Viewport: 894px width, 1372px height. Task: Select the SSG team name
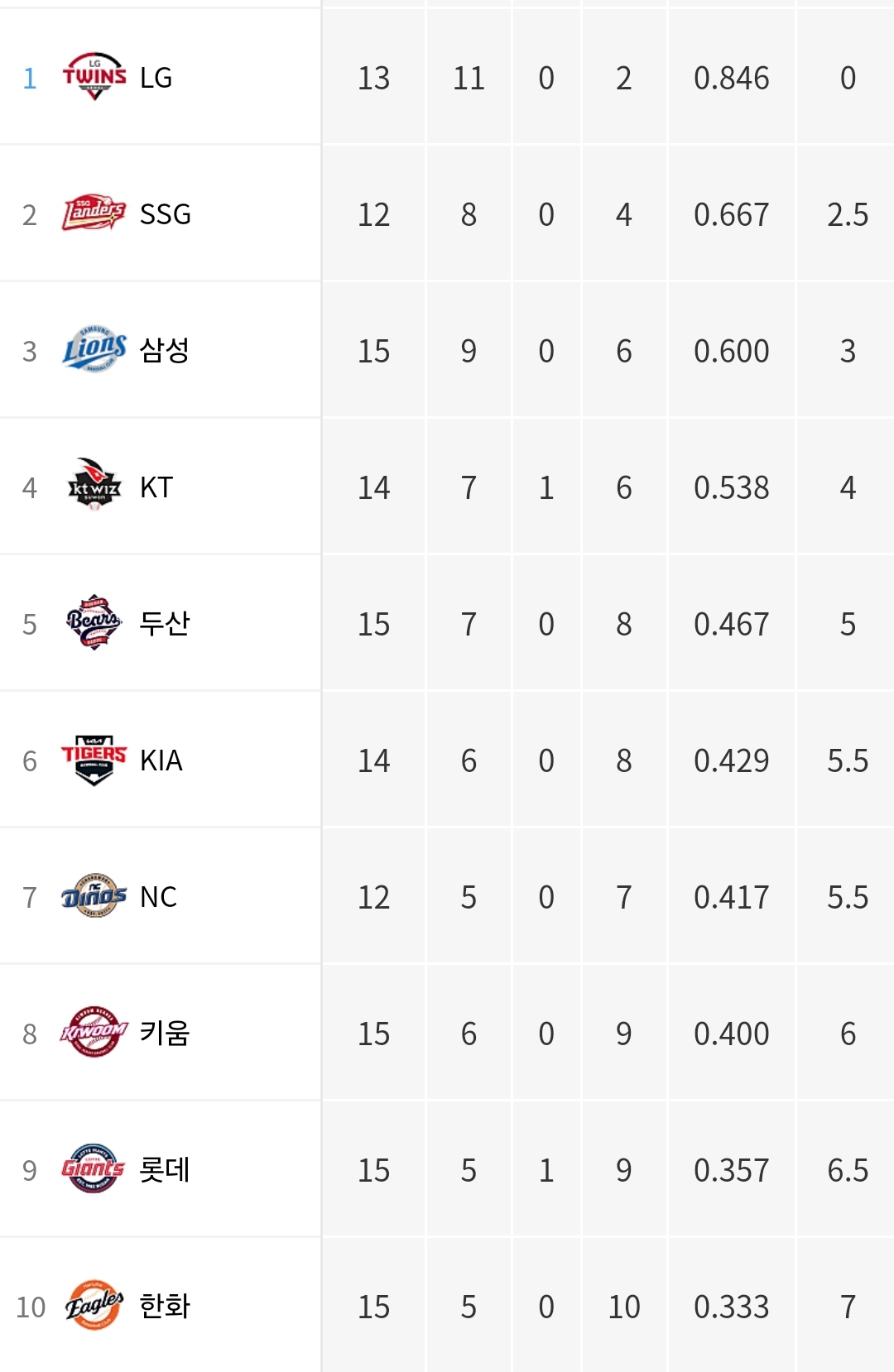tap(165, 214)
